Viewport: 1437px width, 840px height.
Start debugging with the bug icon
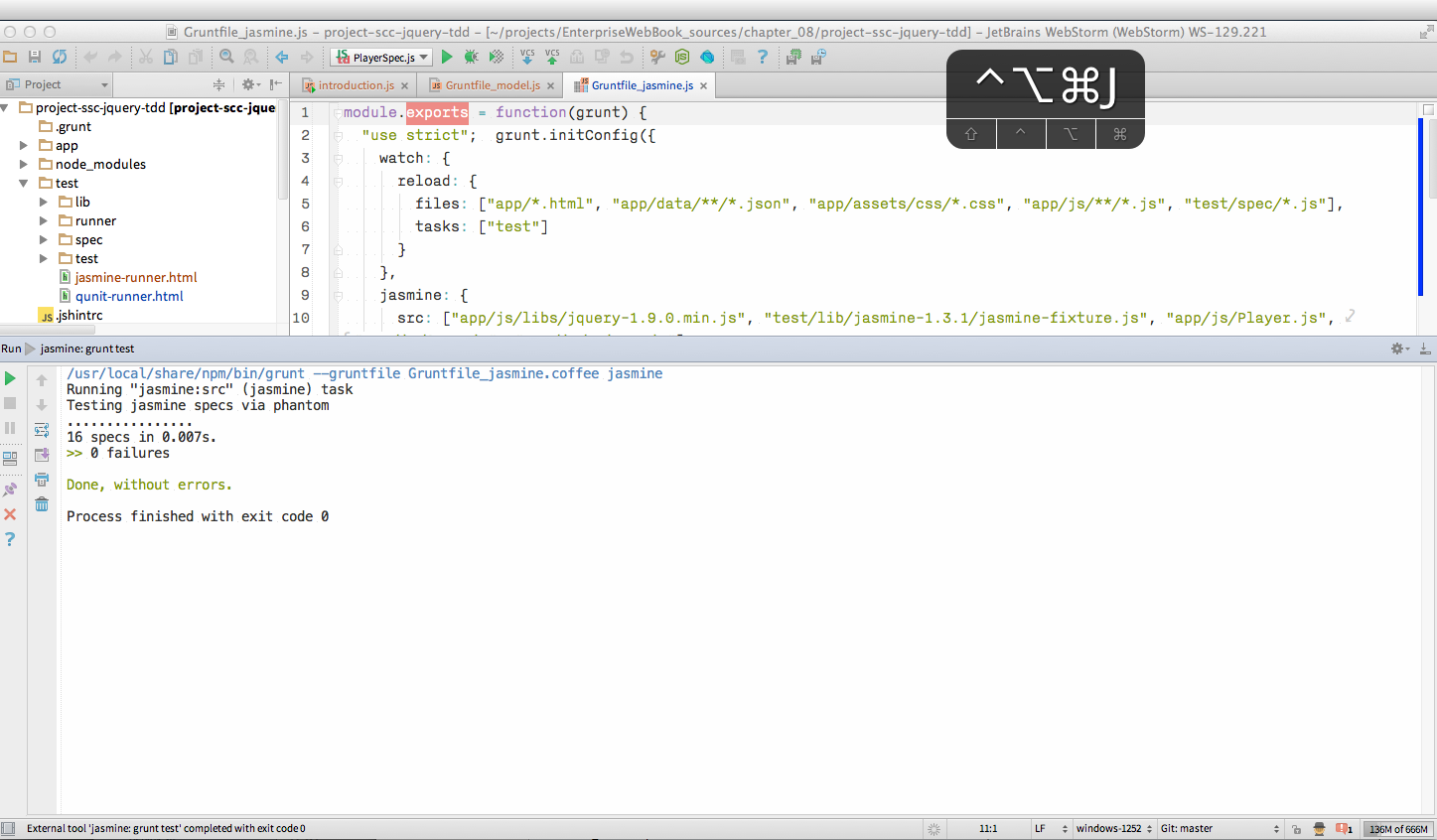click(471, 58)
